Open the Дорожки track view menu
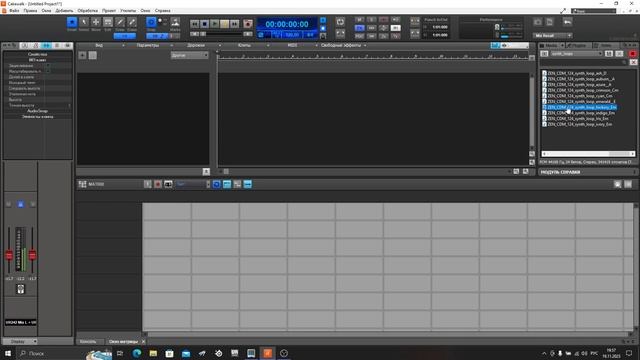The image size is (640, 360). 196,45
